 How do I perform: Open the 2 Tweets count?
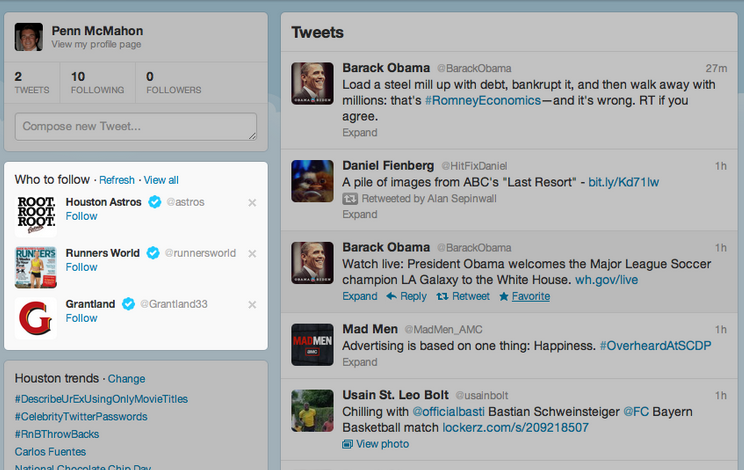coord(32,83)
